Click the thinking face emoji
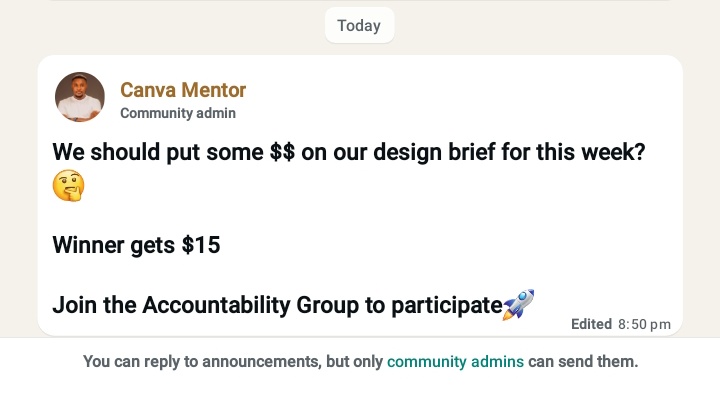Image resolution: width=720 pixels, height=400 pixels. tap(68, 185)
